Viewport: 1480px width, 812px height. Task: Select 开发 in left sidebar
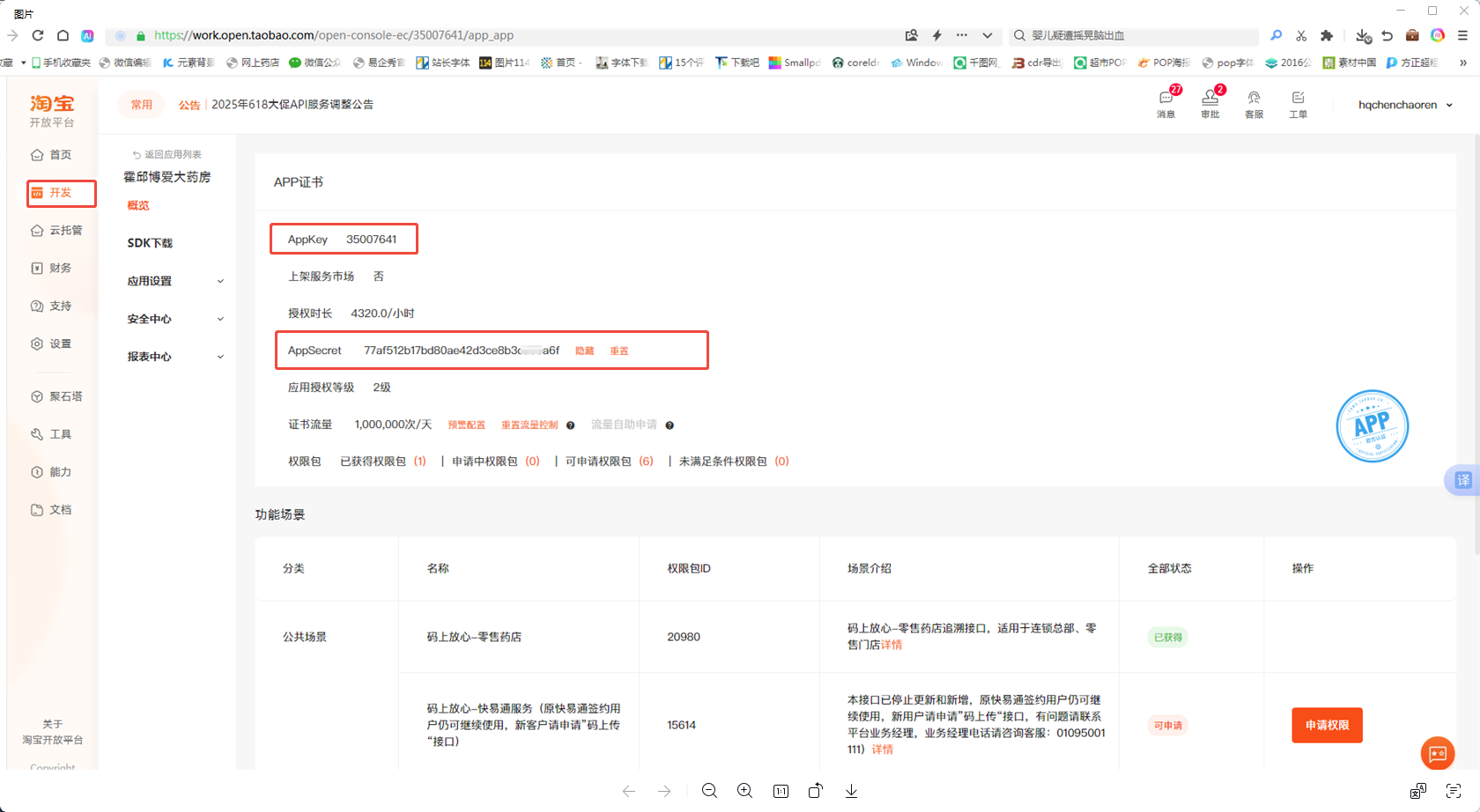[61, 193]
